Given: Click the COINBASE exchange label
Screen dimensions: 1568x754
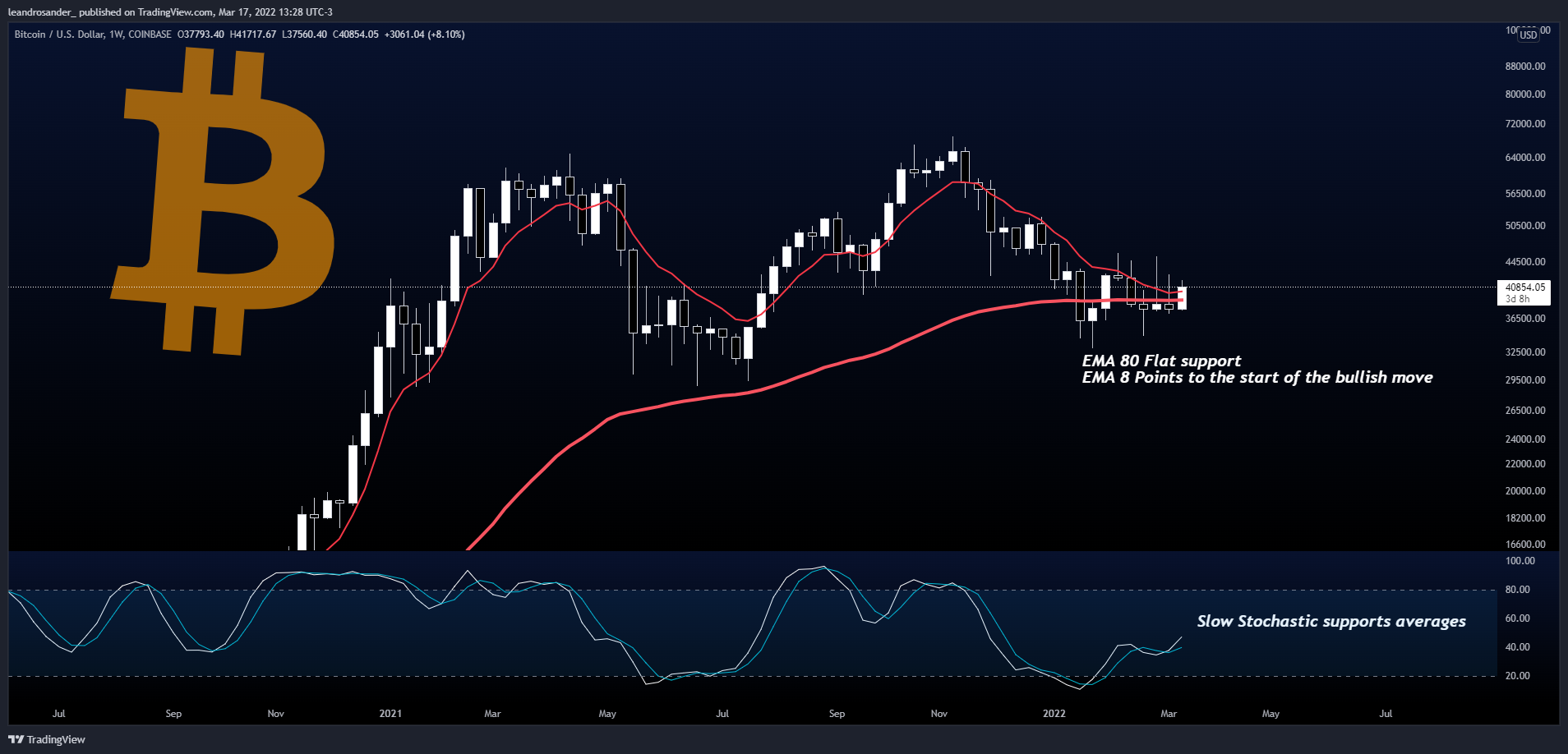Looking at the screenshot, I should 150,34.
